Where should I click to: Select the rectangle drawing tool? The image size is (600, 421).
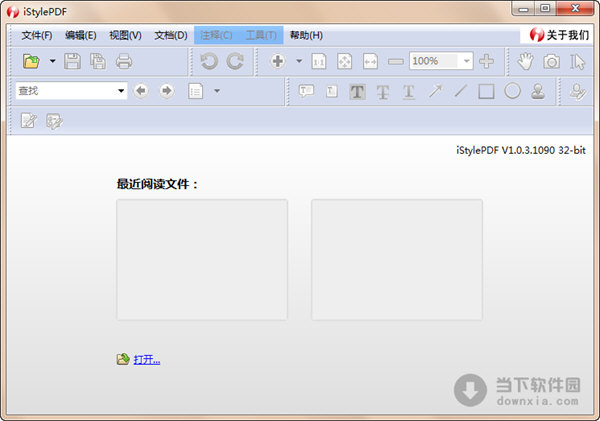tap(486, 91)
